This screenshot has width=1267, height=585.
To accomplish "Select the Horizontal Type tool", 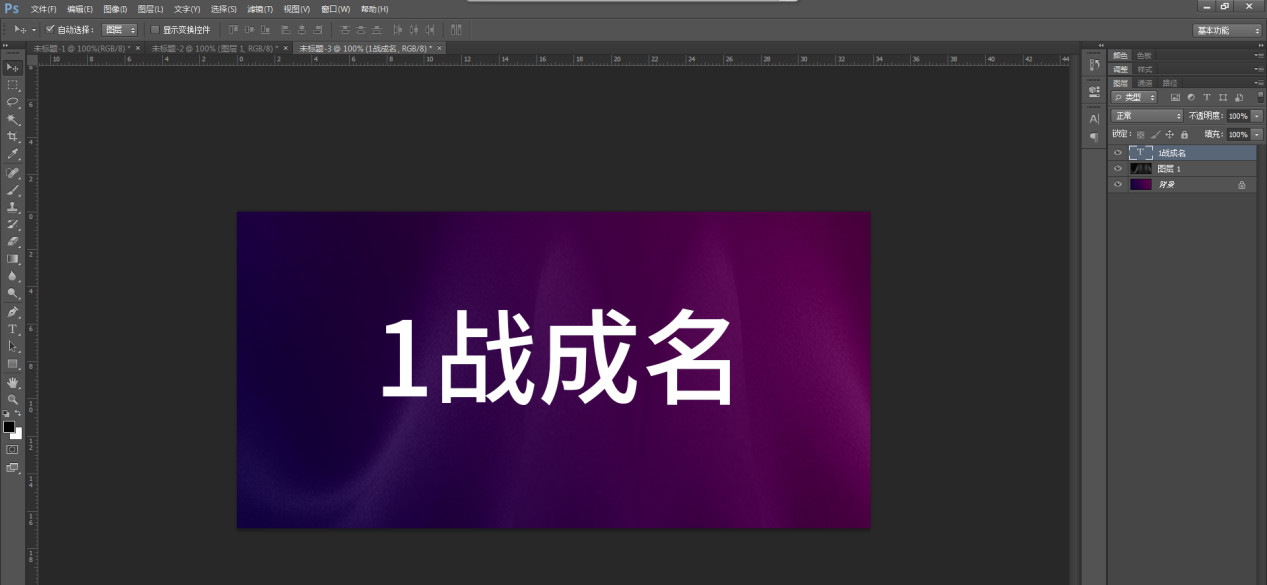I will click(x=13, y=329).
